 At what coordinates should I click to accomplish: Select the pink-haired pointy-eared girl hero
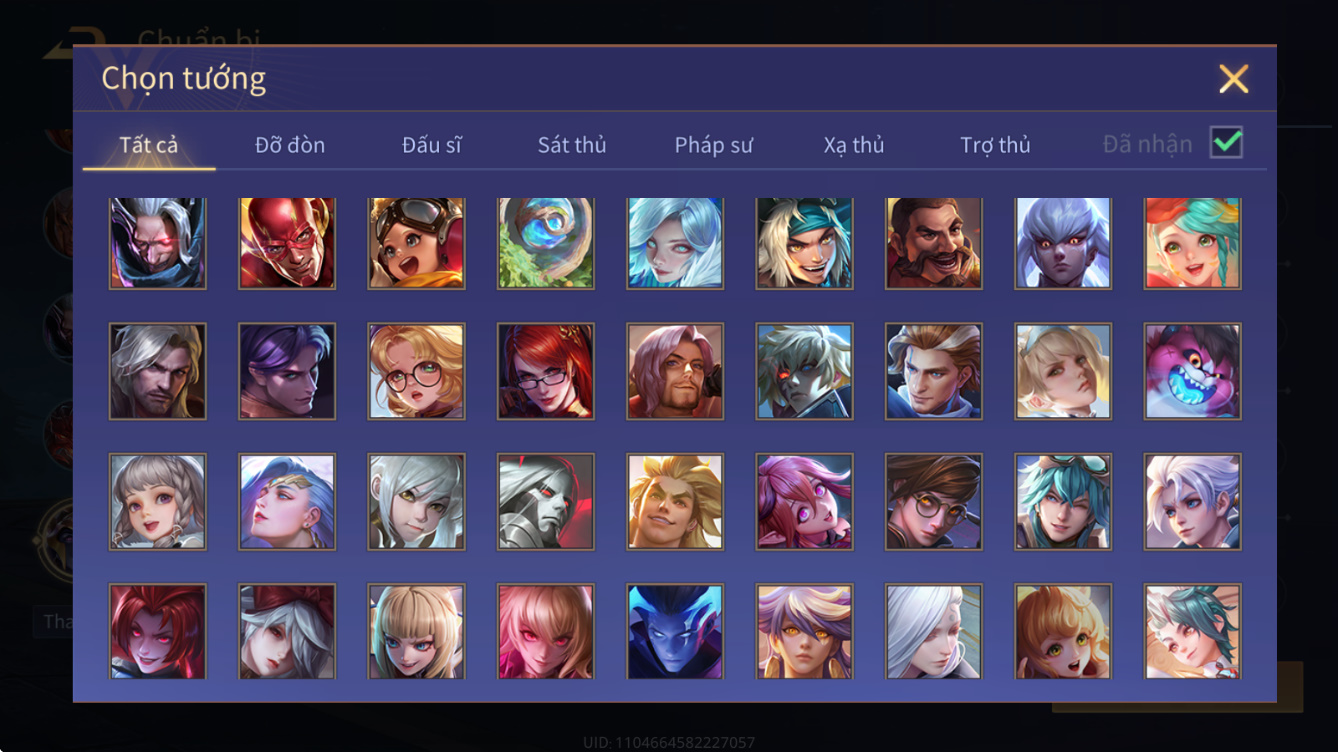[x=805, y=502]
